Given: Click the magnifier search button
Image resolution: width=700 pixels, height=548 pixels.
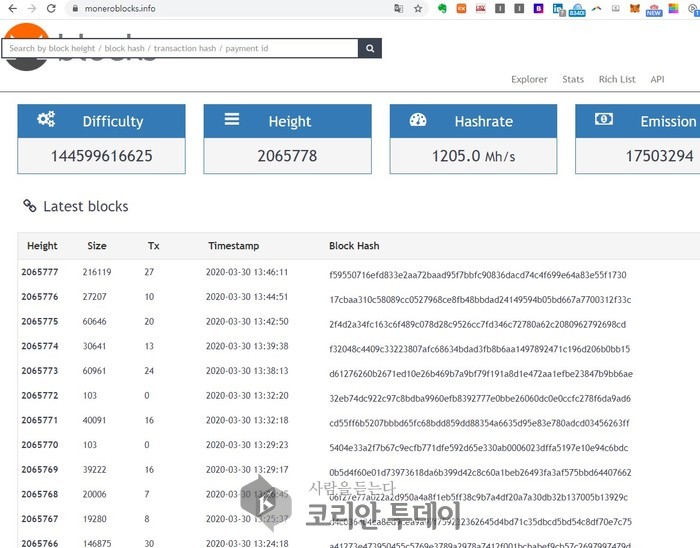Looking at the screenshot, I should point(370,48).
